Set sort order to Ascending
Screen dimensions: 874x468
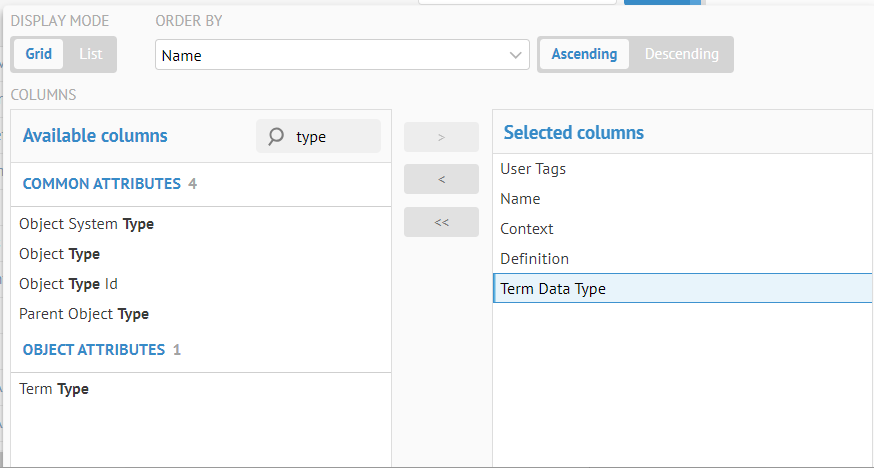point(584,54)
